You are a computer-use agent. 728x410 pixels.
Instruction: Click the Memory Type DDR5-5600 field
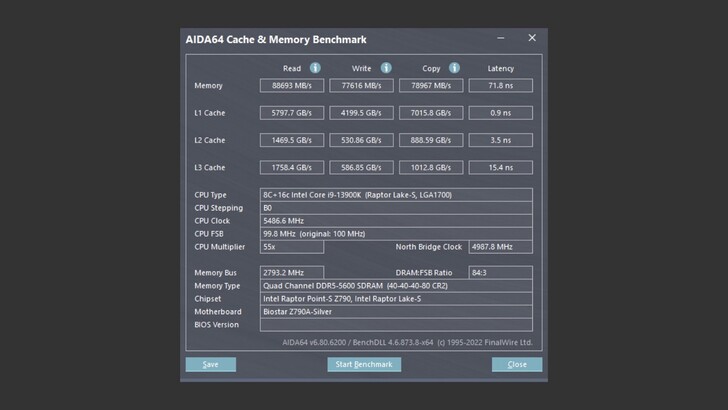396,285
